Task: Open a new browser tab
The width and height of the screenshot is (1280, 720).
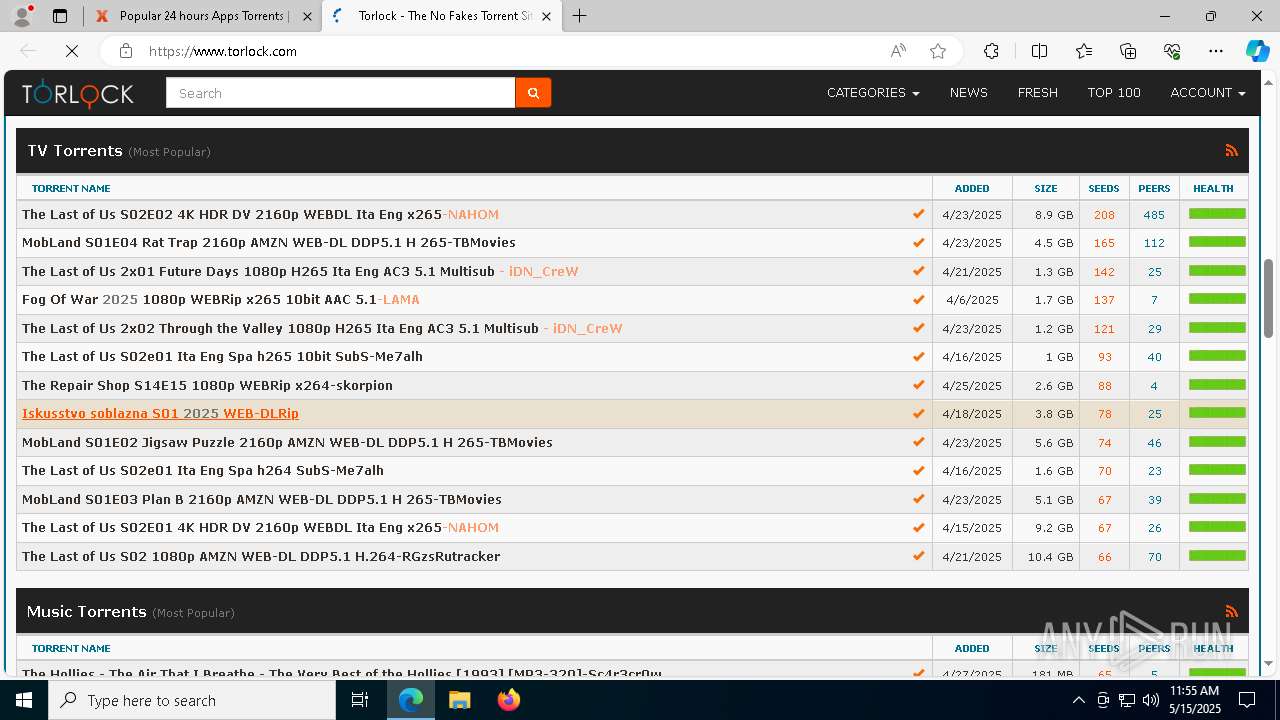Action: (x=580, y=16)
